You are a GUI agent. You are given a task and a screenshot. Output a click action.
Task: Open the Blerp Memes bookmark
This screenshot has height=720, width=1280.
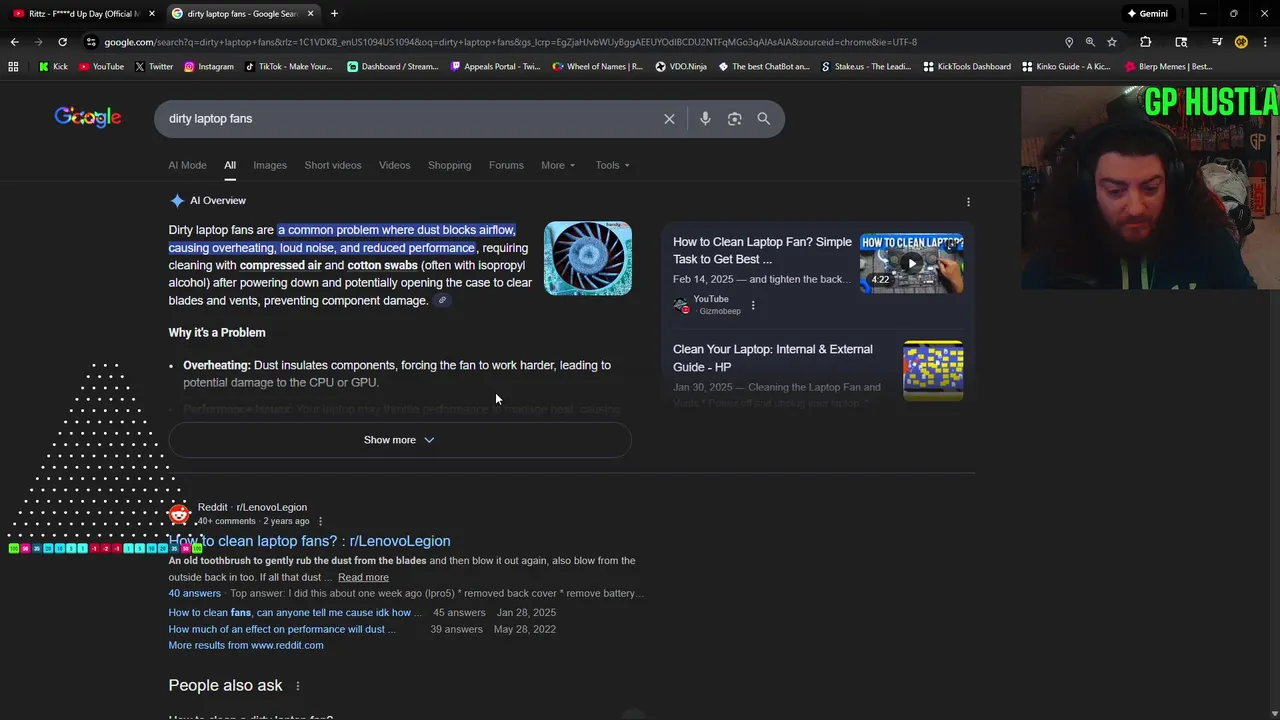[x=1169, y=67]
